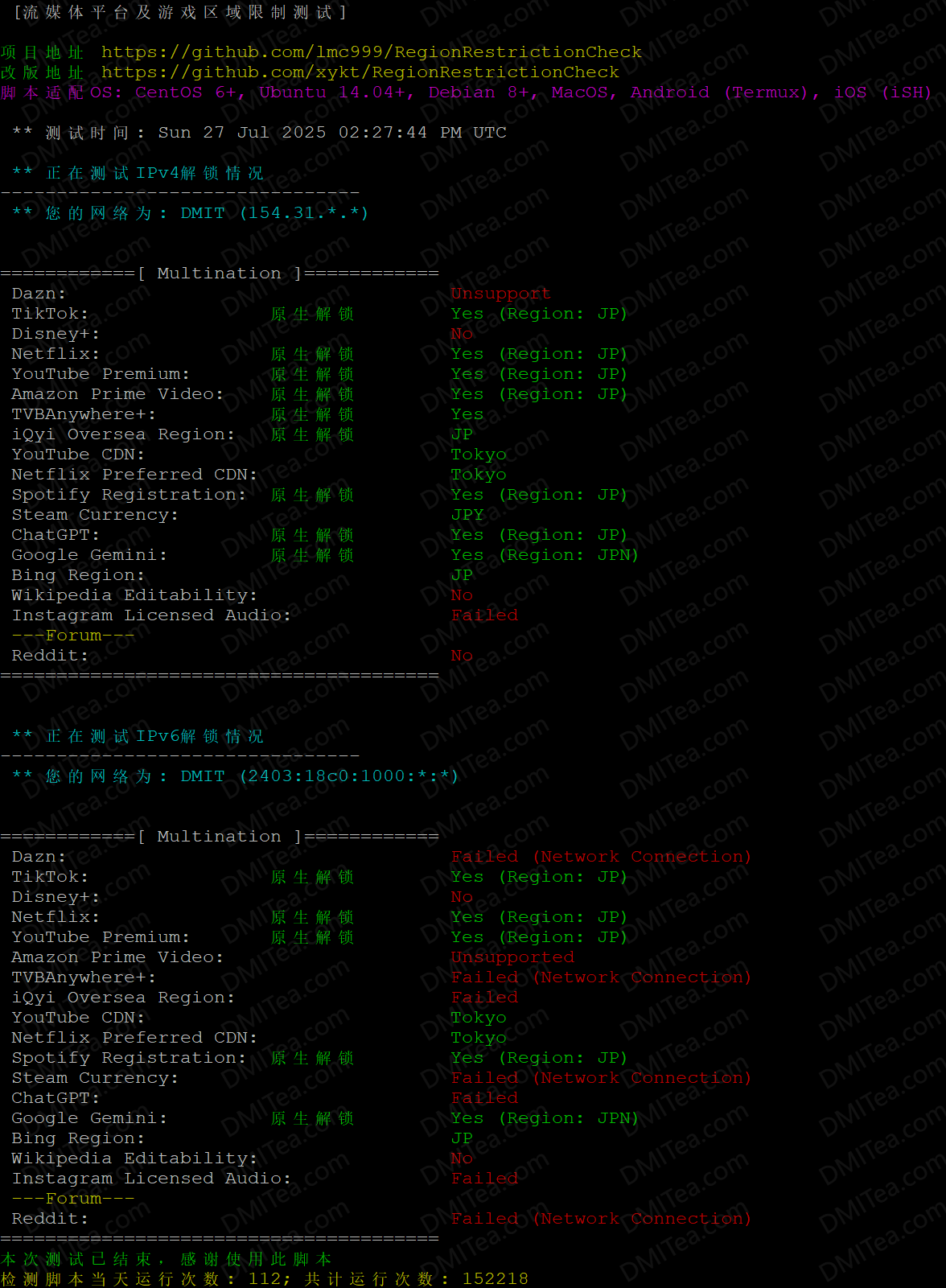Screen dimensions: 946x1288
Task: Click IPv6 Instagram Licensed Audio Failed result
Action: coord(484,1179)
